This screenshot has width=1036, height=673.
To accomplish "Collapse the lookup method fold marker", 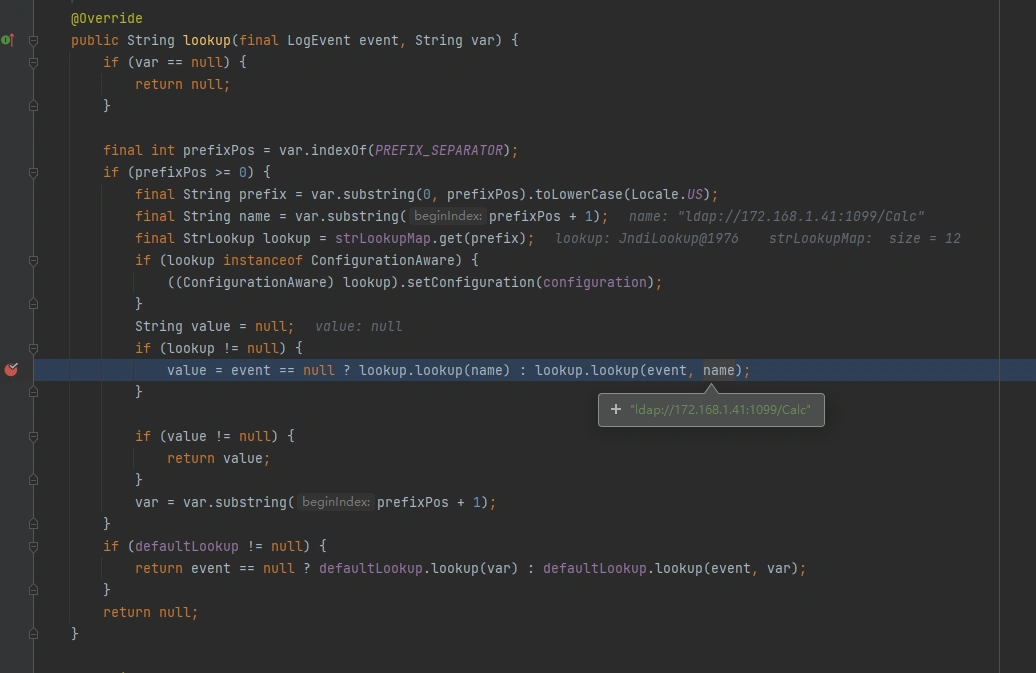I will (33, 41).
